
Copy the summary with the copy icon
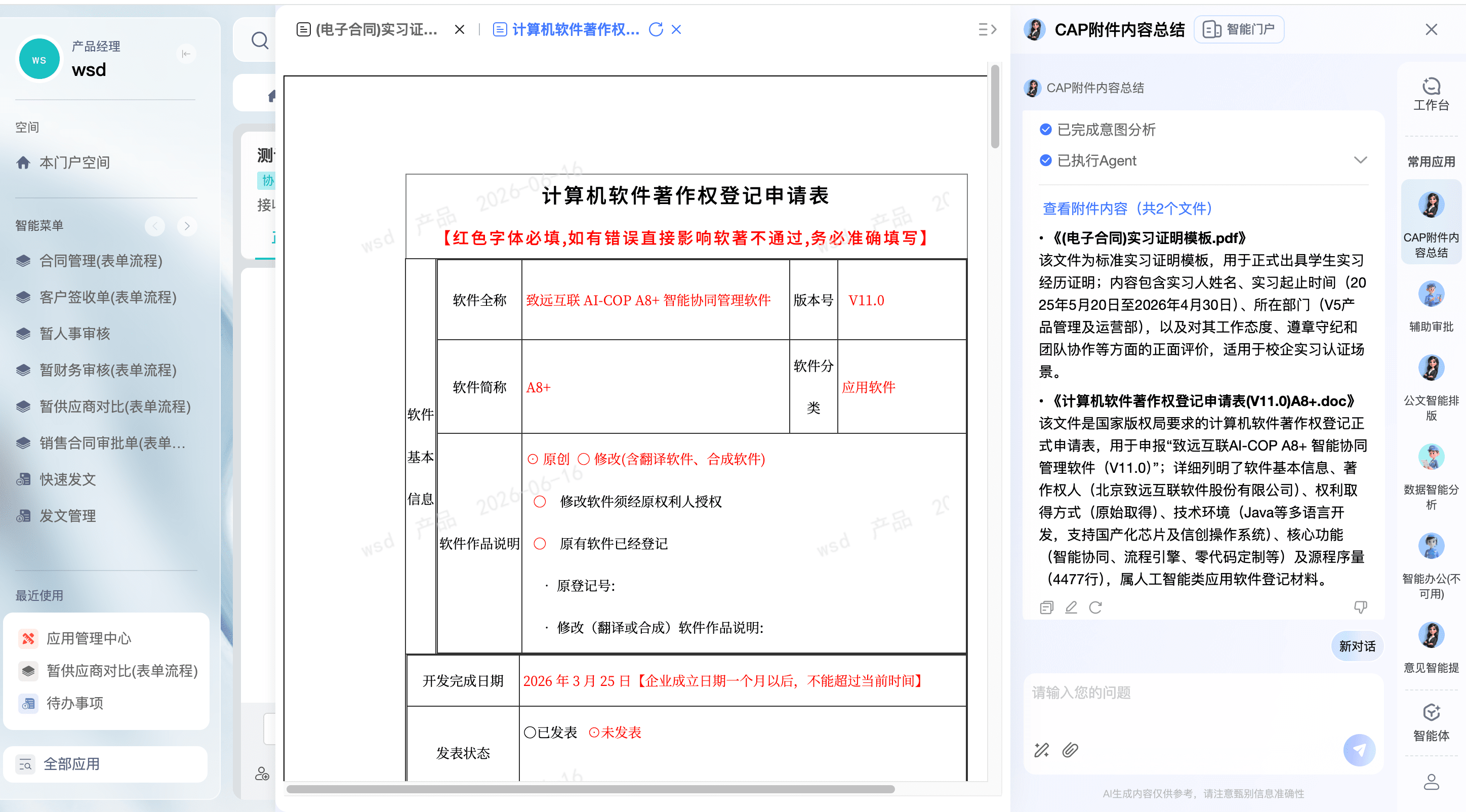1046,607
